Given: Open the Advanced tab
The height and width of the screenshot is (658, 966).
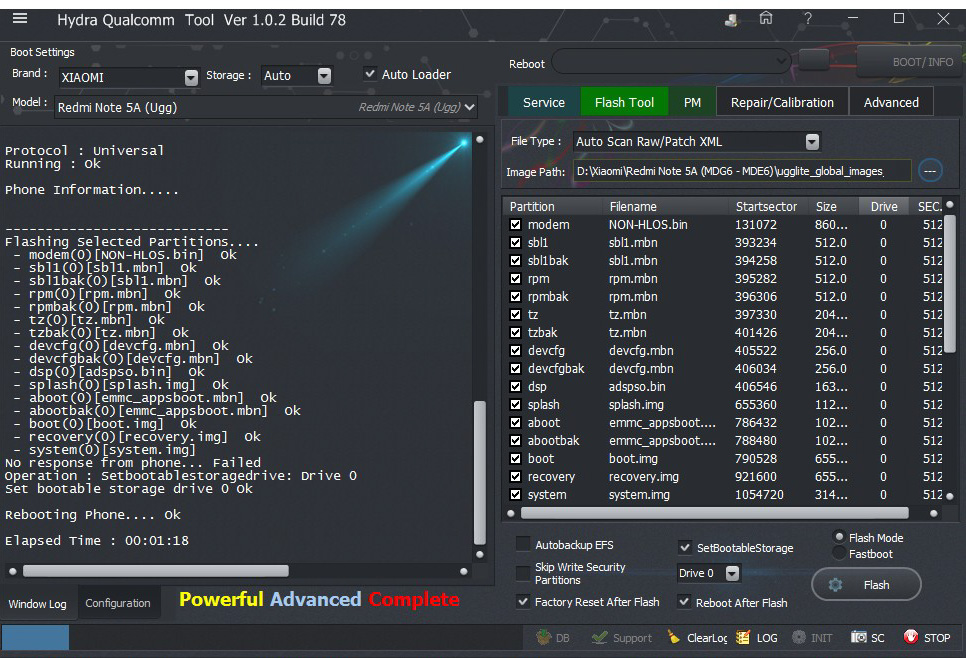Looking at the screenshot, I should point(891,102).
